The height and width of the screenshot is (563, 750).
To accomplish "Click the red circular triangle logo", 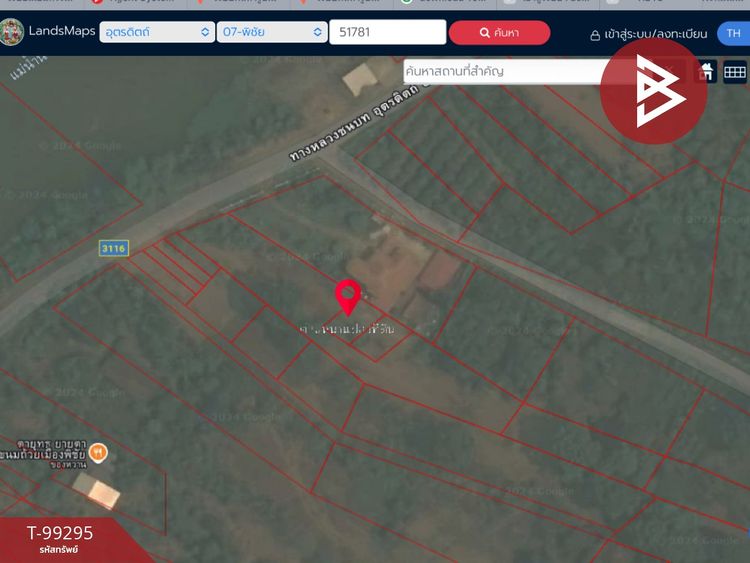I will click(x=653, y=91).
